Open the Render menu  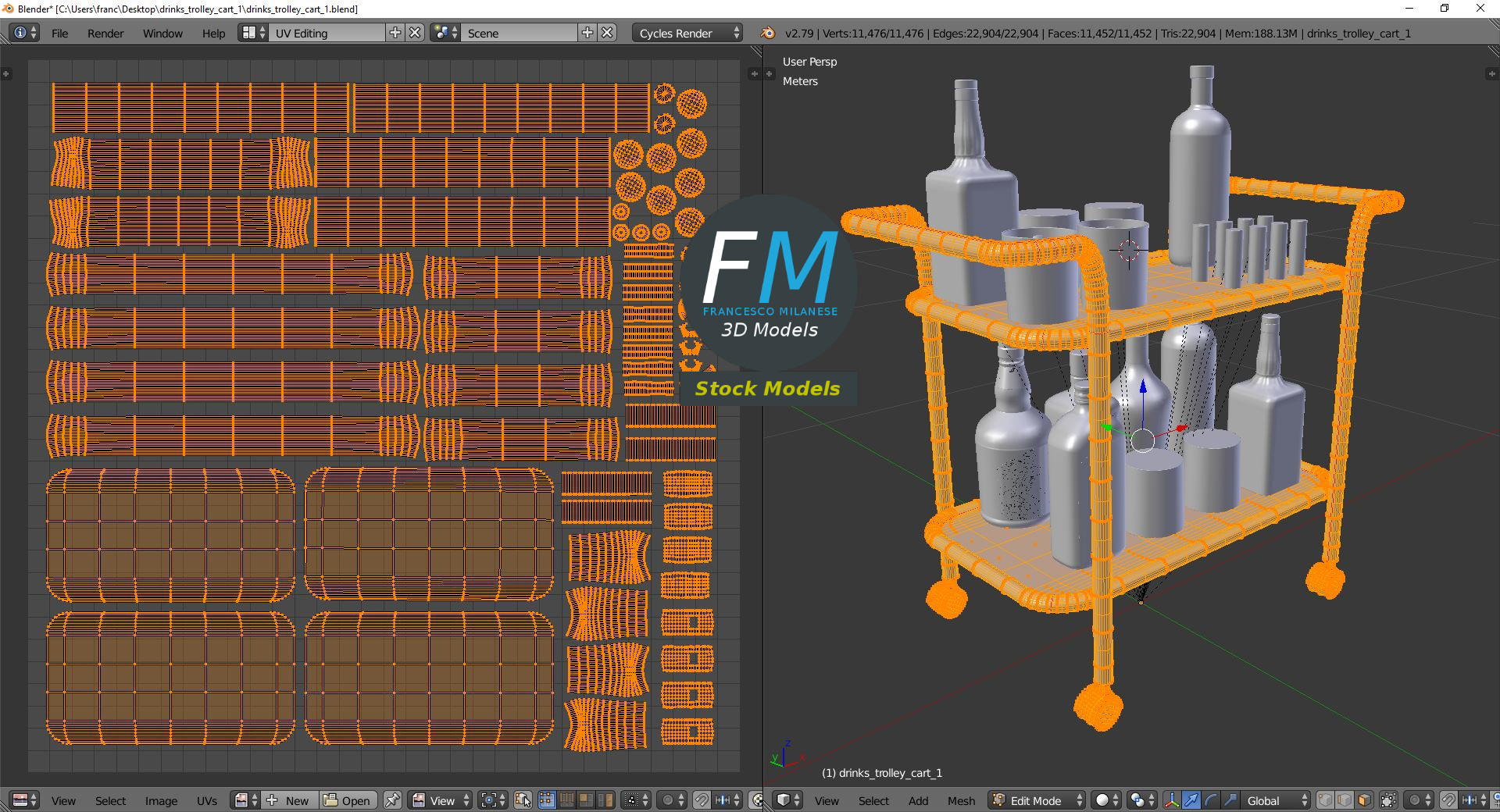click(105, 33)
